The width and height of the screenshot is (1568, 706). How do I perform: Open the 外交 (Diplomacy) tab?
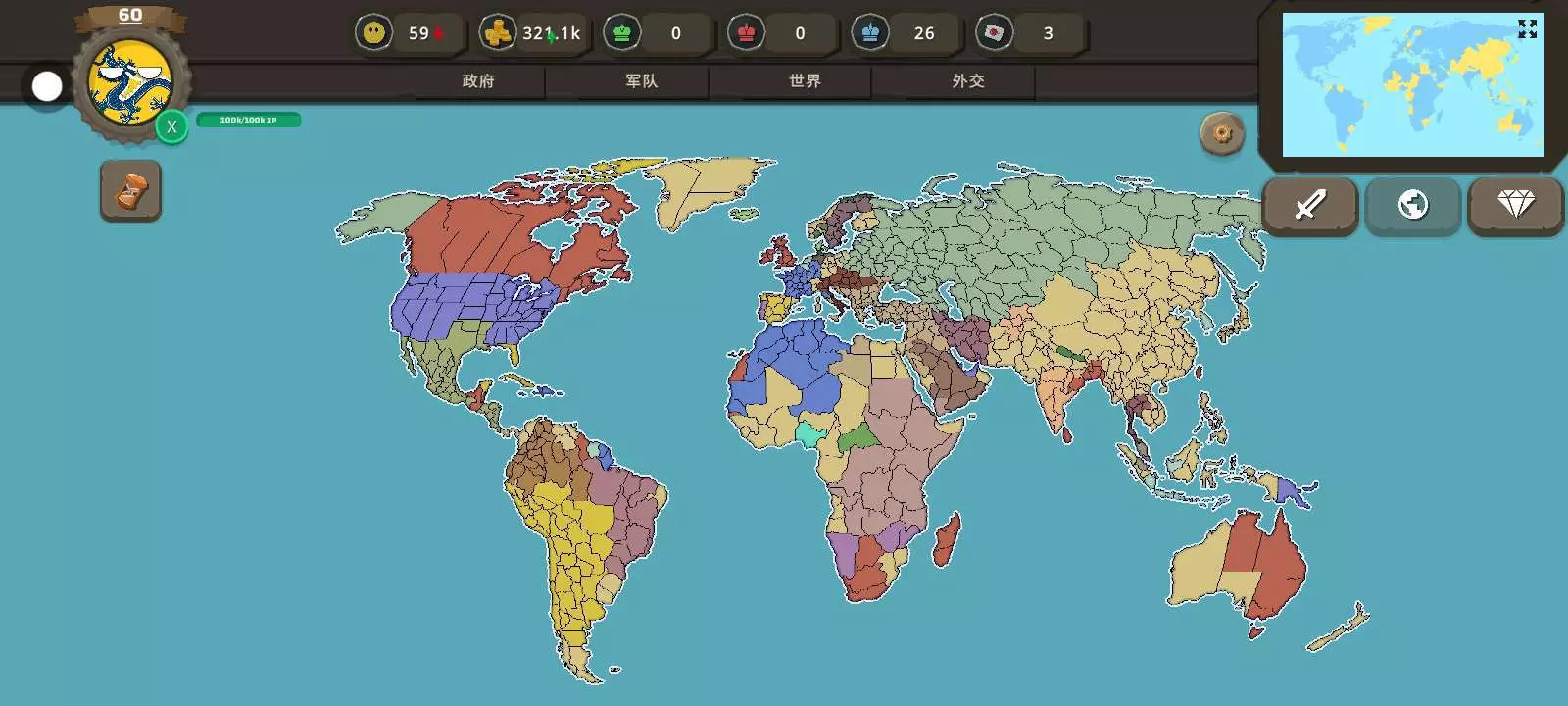coord(968,81)
